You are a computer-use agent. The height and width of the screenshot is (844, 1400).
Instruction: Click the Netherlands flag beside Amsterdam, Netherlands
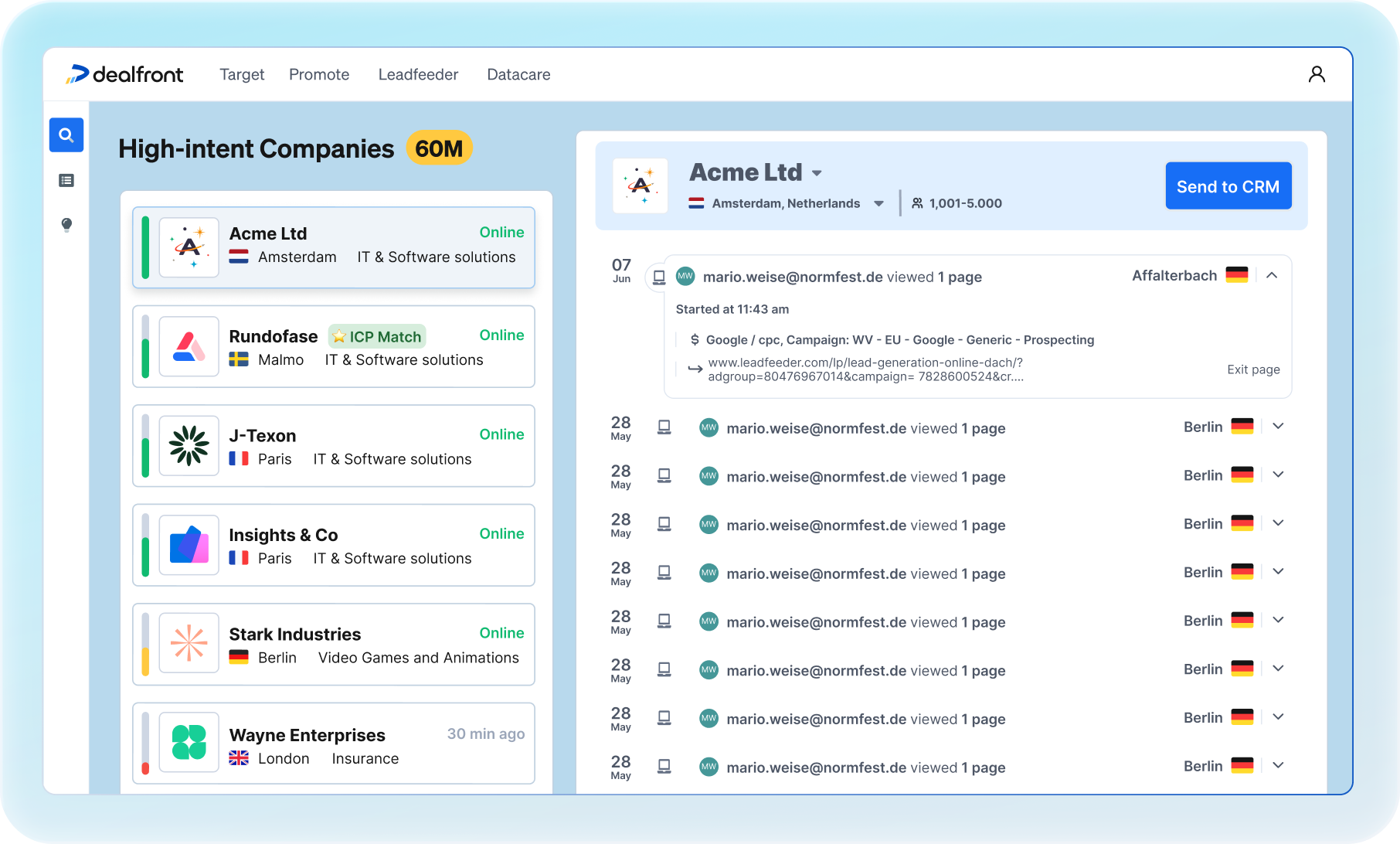tap(696, 203)
